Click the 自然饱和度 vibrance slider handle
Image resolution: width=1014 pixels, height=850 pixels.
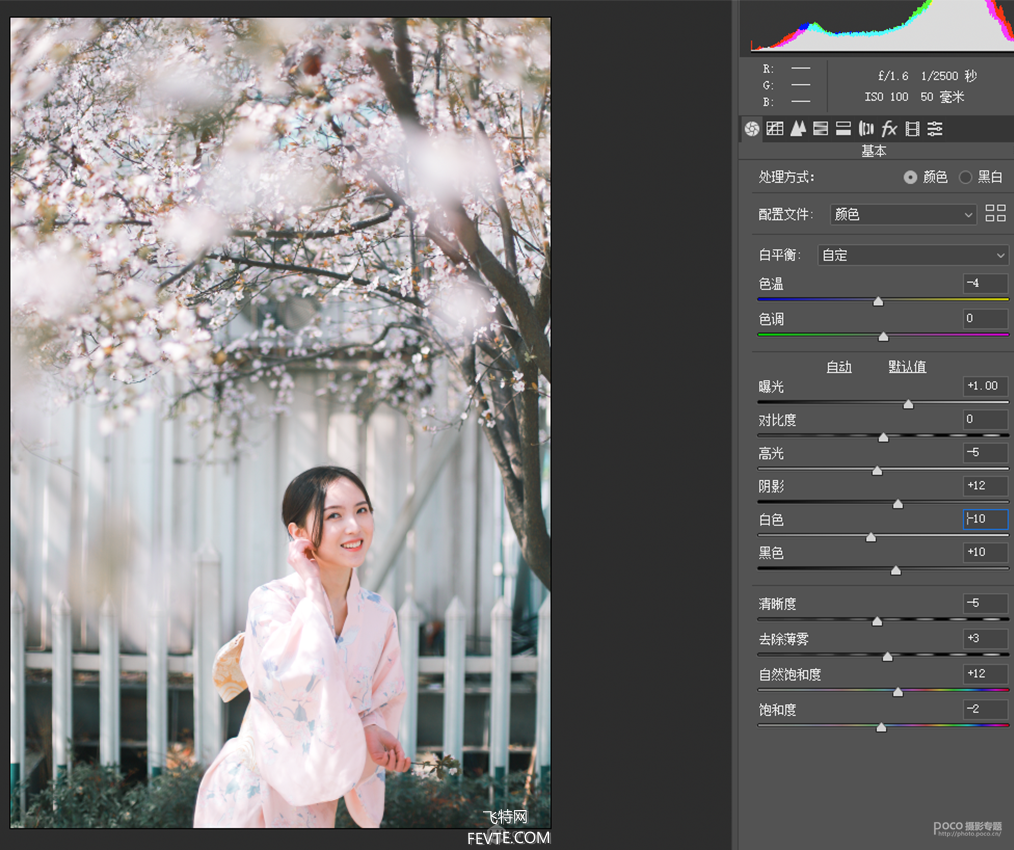(x=898, y=691)
